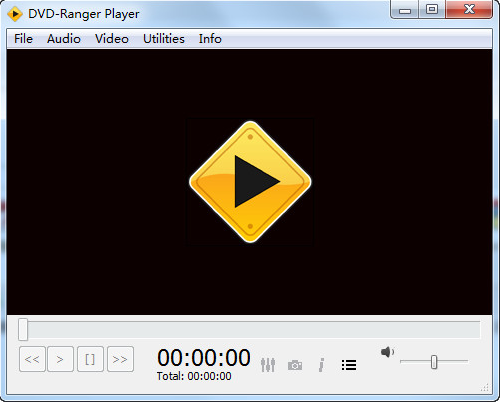Open the Info menu

(x=210, y=39)
